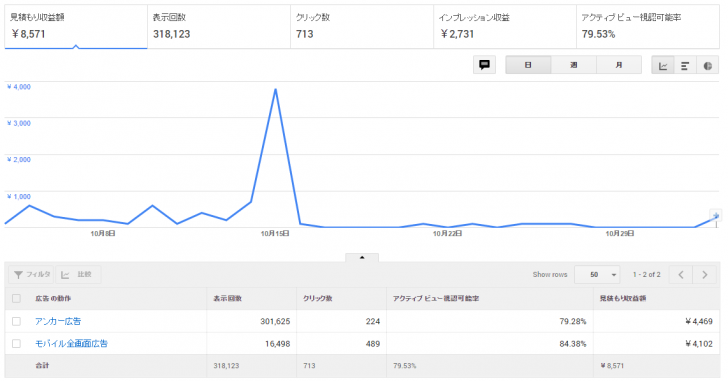Open the モバイル全画面広告 link
Viewport: 728px width, 381px height.
coord(72,343)
